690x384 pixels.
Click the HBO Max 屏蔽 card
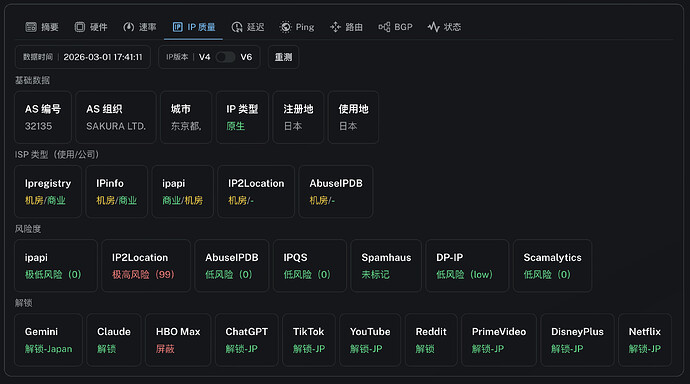pos(178,340)
